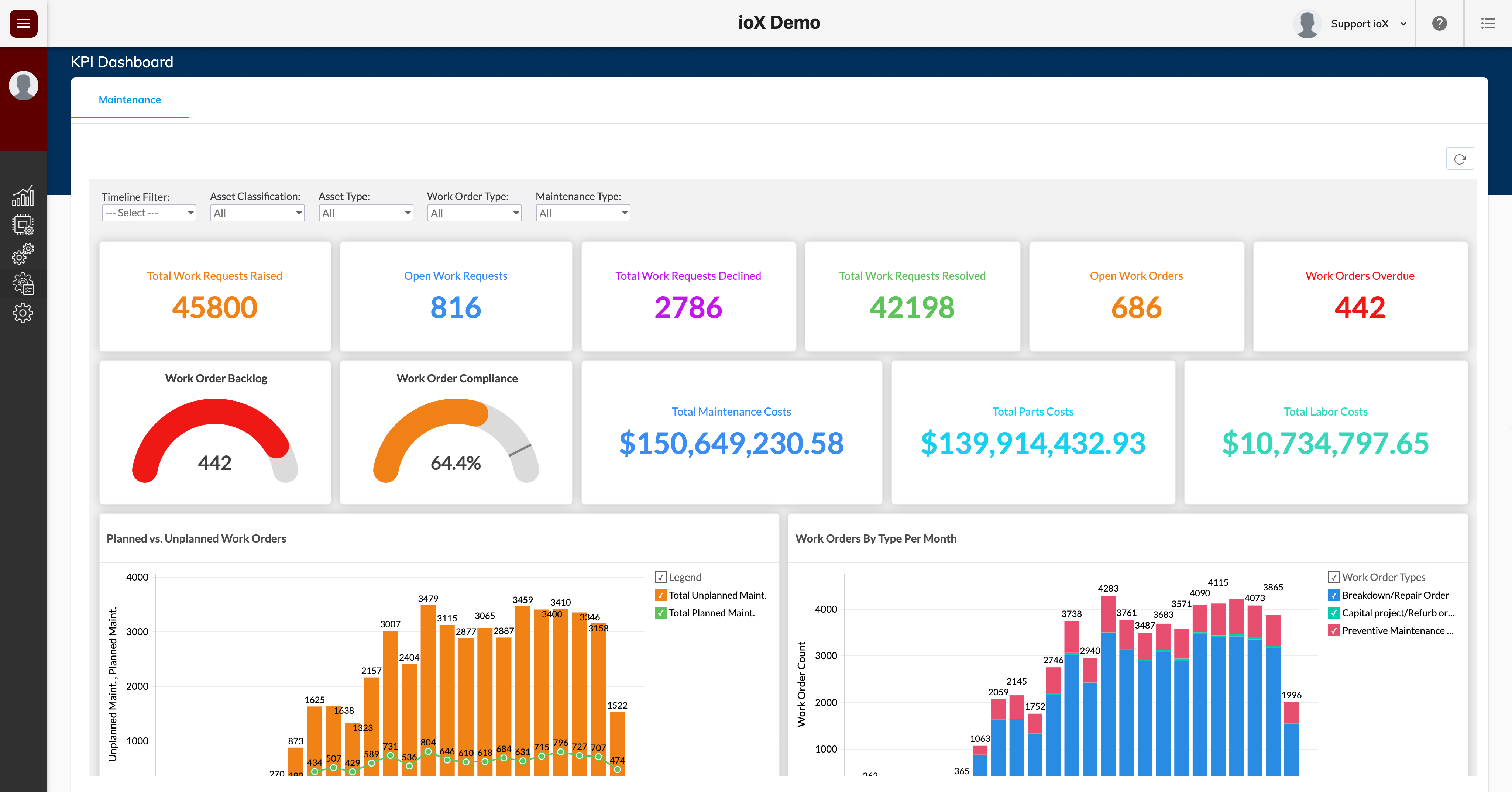Screen dimensions: 1512x792
Task: Open the Asset Classification dropdown
Action: [x=255, y=212]
